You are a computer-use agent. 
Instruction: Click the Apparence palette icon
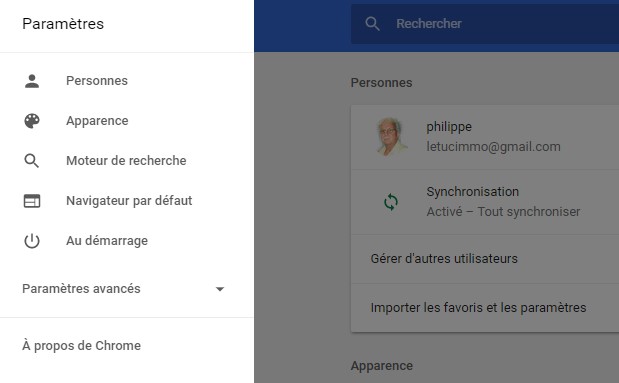click(x=32, y=121)
